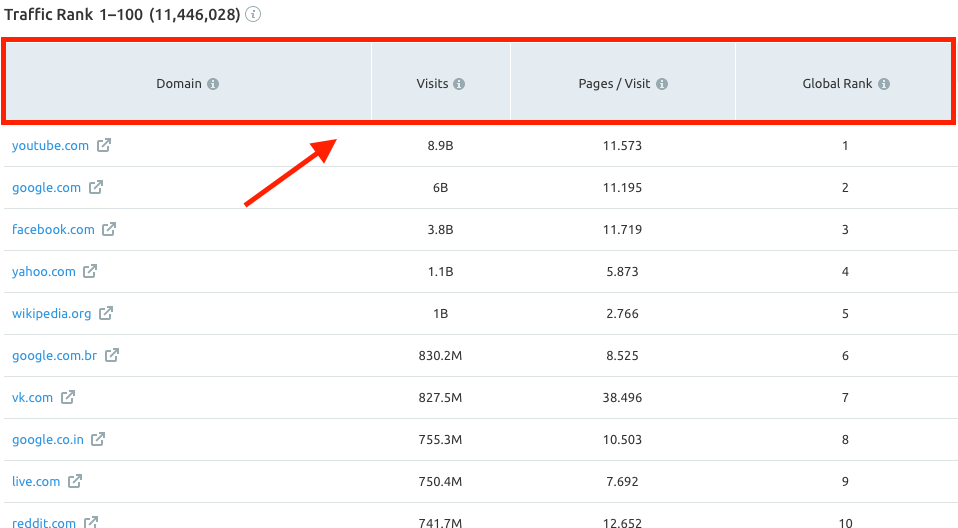Open vk.com external link icon

(68, 397)
